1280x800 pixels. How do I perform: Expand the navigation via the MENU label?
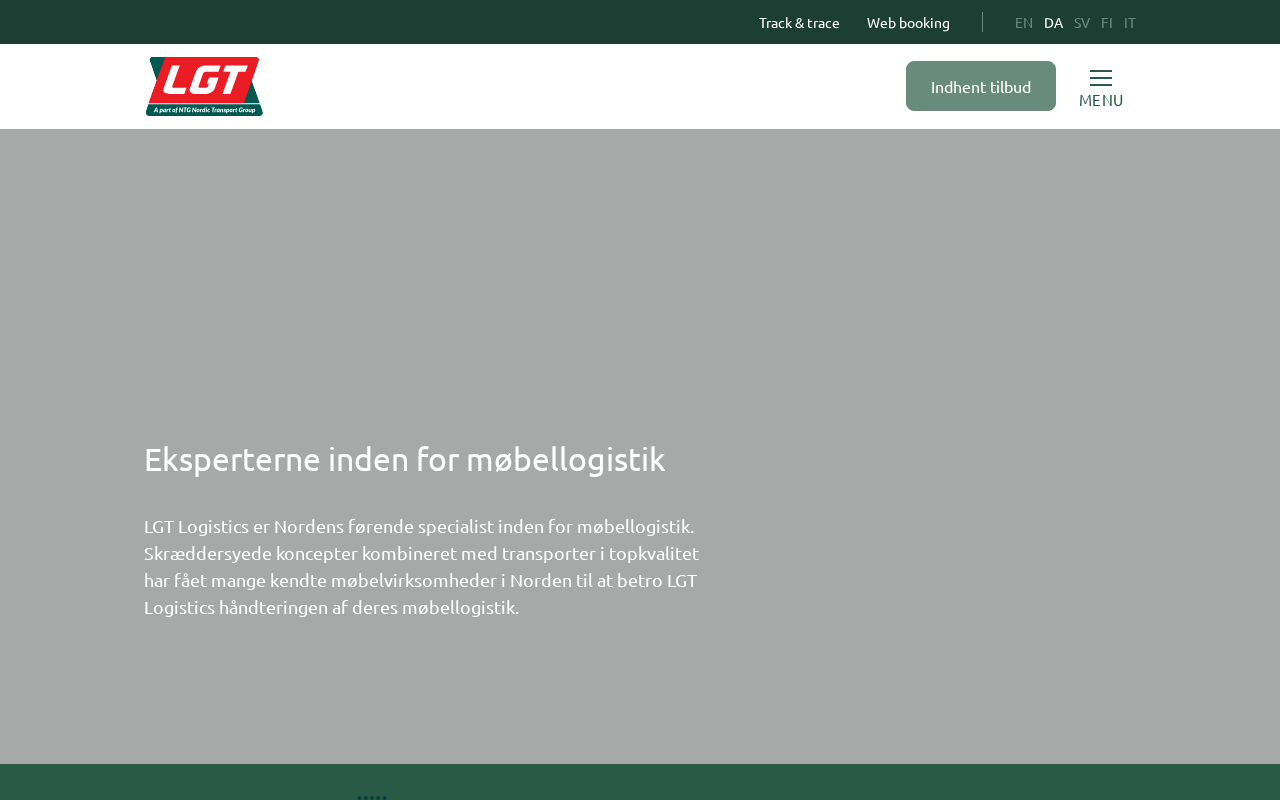(x=1100, y=100)
